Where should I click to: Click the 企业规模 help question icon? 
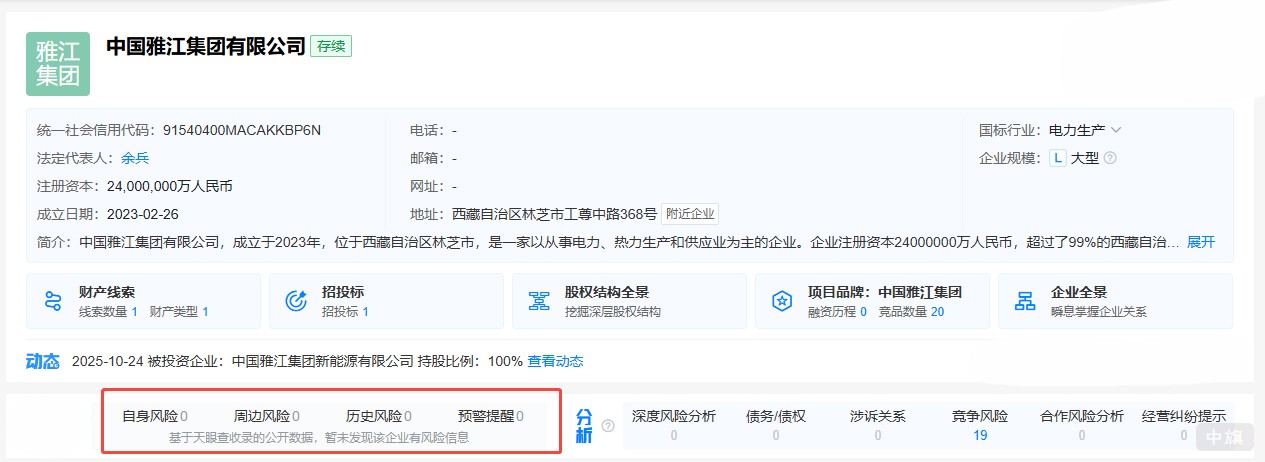[x=1110, y=158]
